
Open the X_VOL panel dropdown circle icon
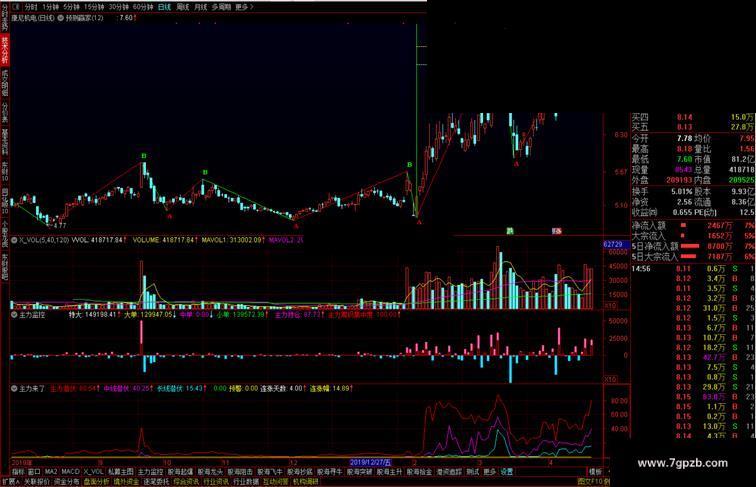14,240
